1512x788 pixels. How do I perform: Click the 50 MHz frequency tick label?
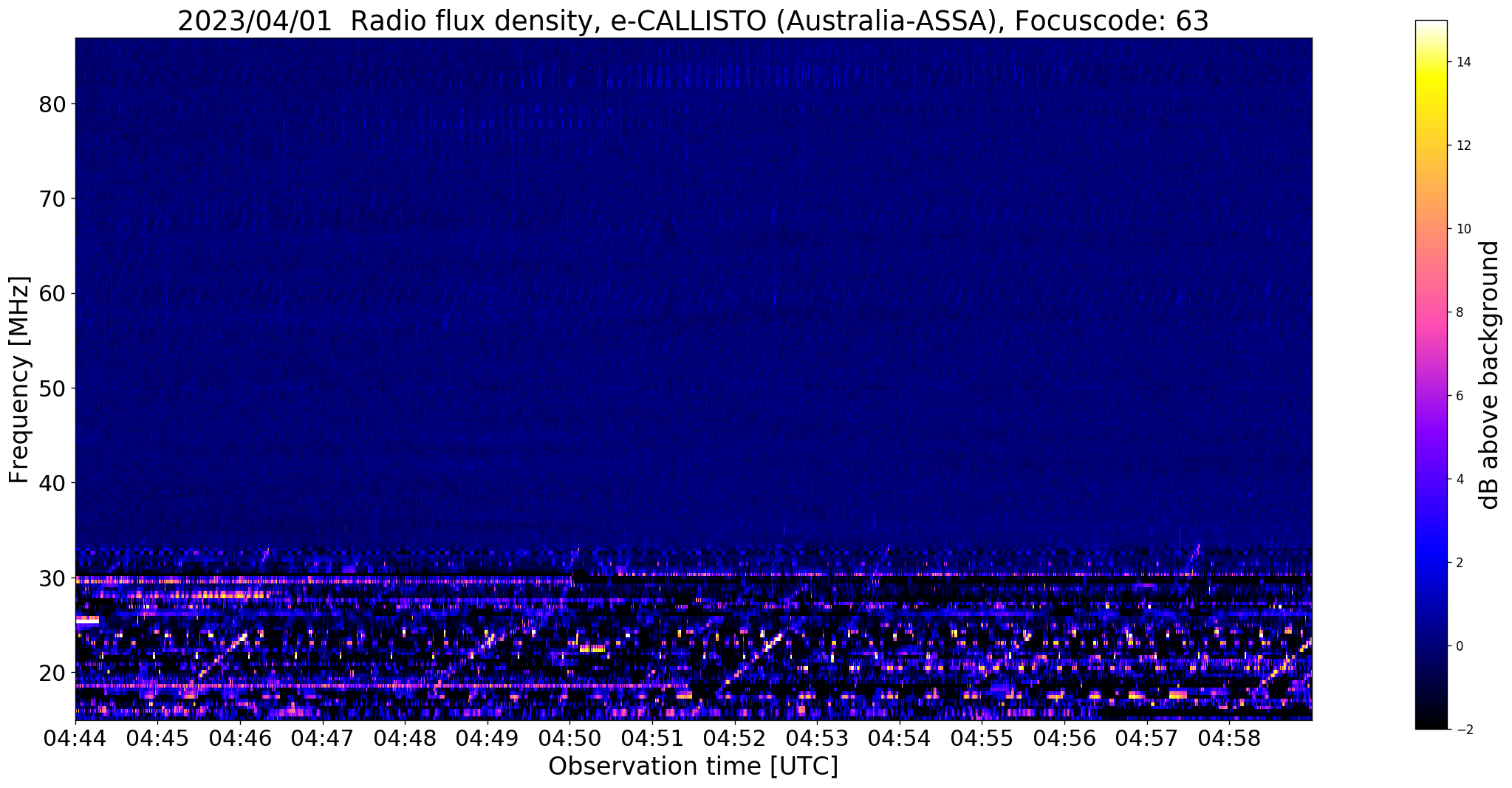[x=52, y=388]
